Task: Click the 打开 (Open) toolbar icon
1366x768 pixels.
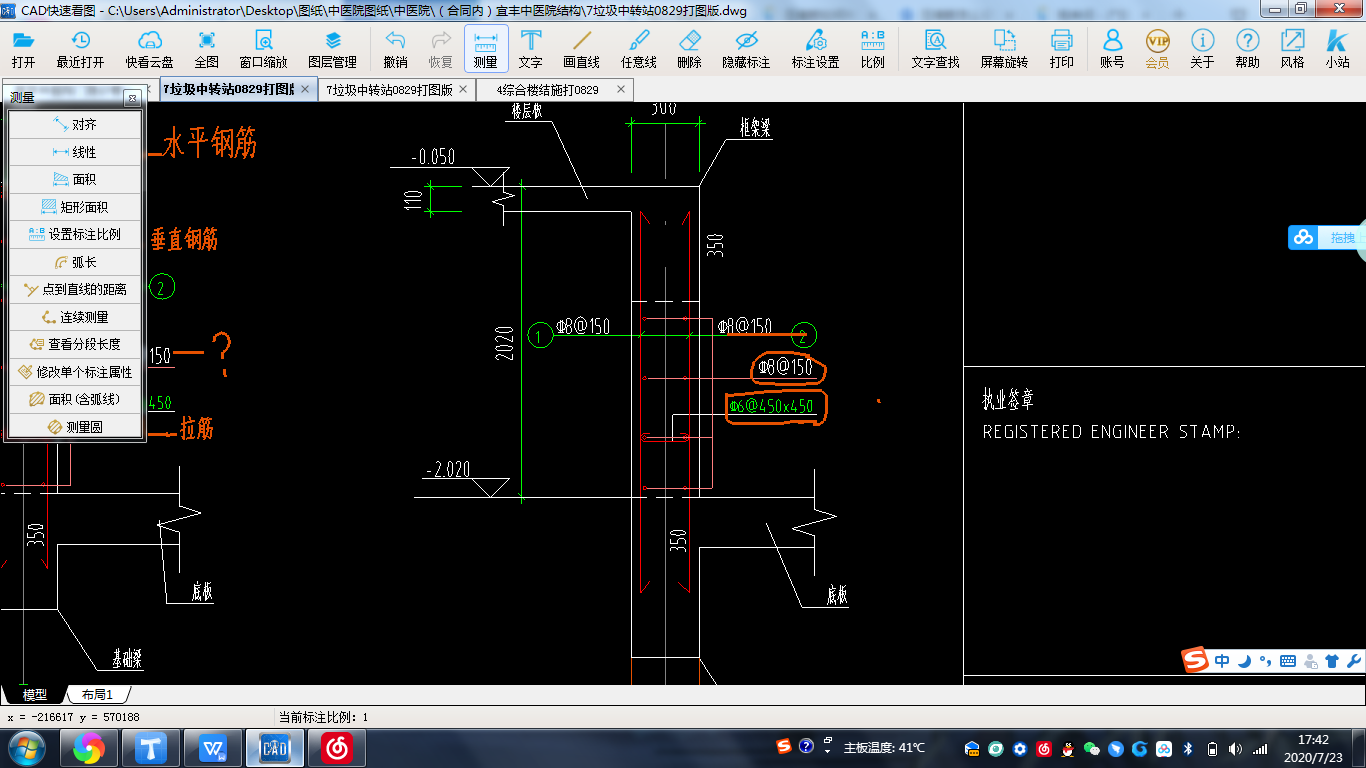Action: coord(23,49)
